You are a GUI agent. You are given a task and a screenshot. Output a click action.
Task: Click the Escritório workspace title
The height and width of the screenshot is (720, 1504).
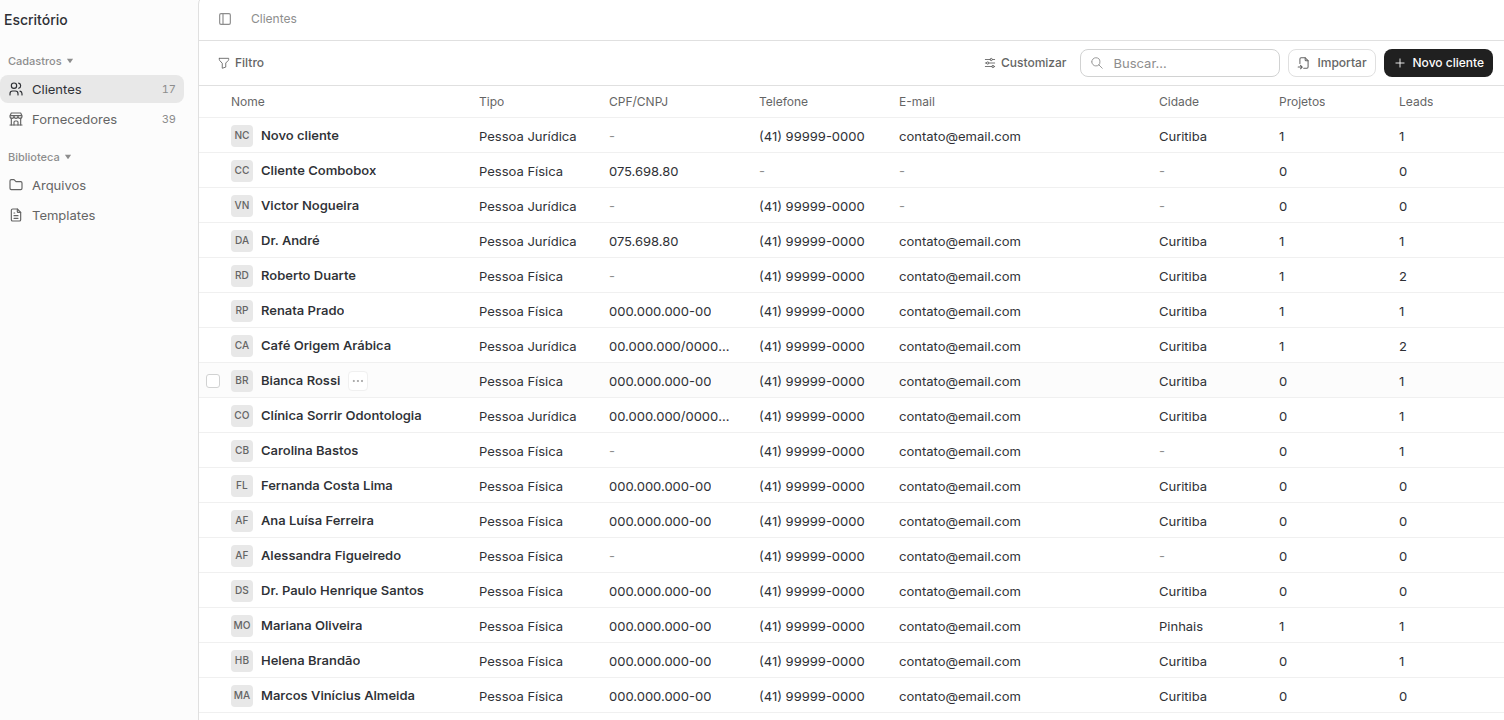coord(36,20)
